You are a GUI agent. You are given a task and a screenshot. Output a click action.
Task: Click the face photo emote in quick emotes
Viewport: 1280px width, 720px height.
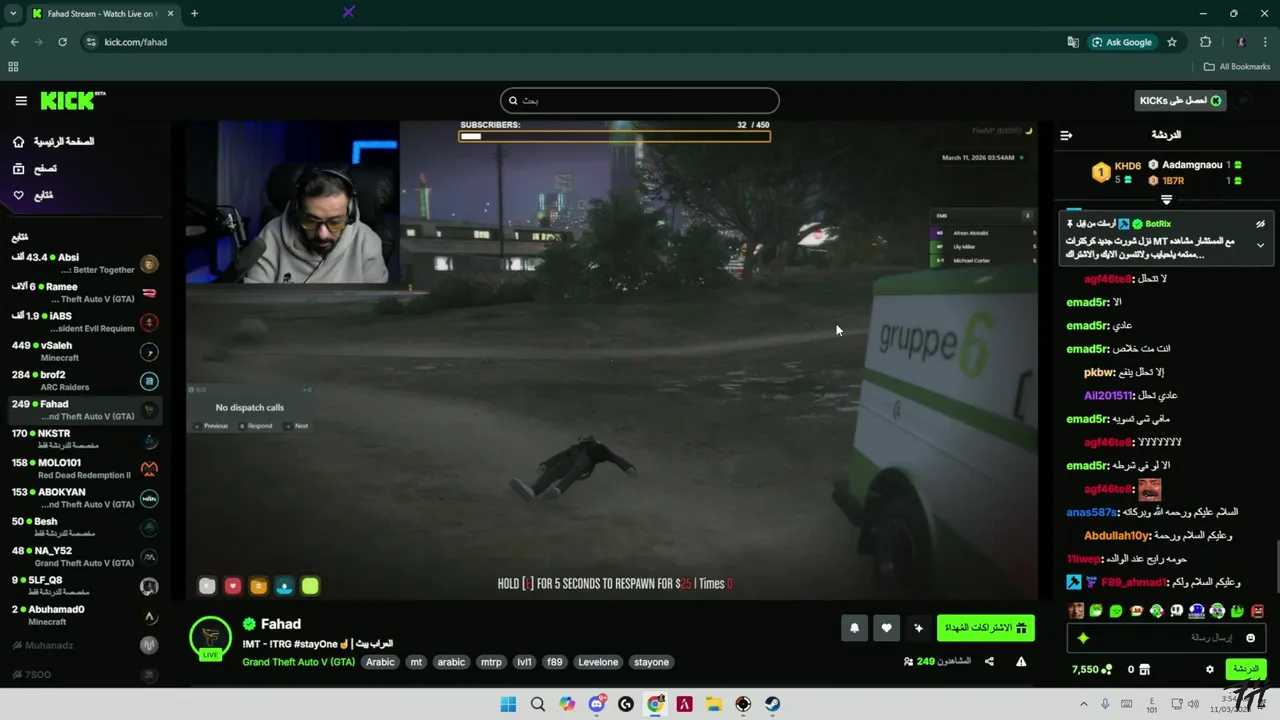pyautogui.click(x=1076, y=611)
